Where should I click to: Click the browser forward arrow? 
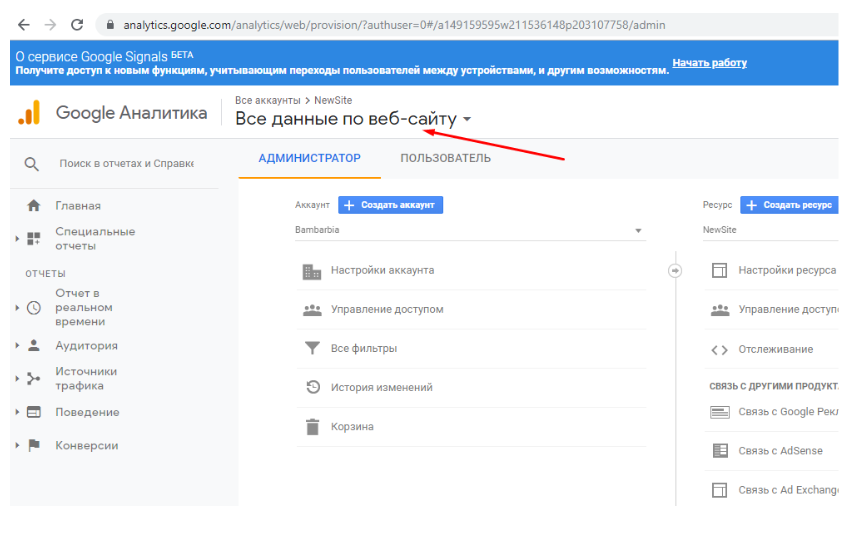[50, 25]
